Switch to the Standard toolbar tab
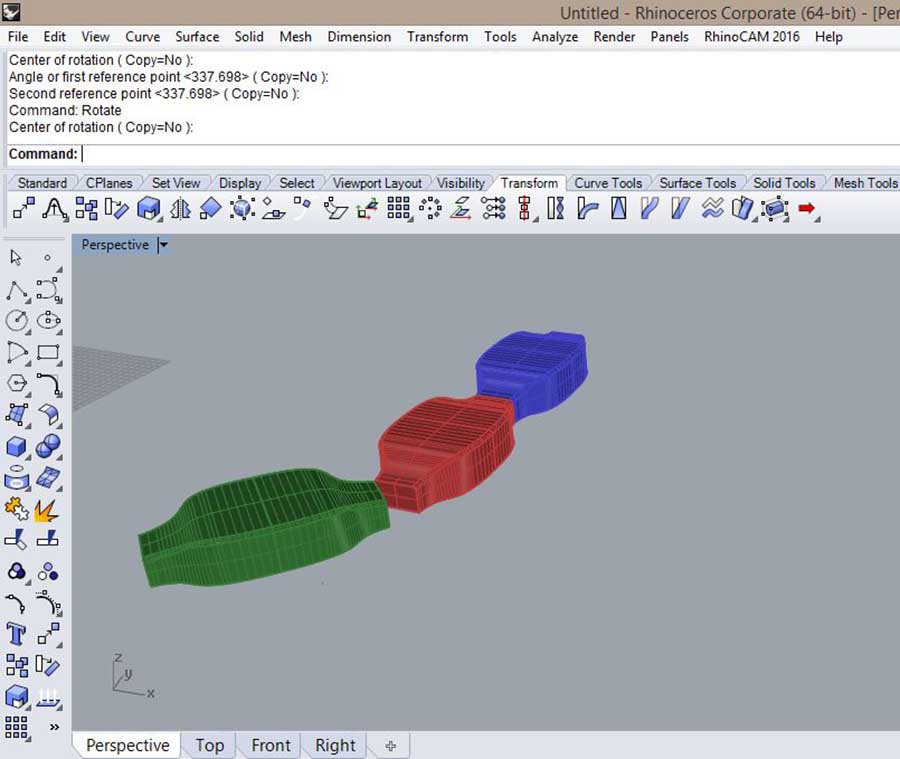 pos(42,183)
